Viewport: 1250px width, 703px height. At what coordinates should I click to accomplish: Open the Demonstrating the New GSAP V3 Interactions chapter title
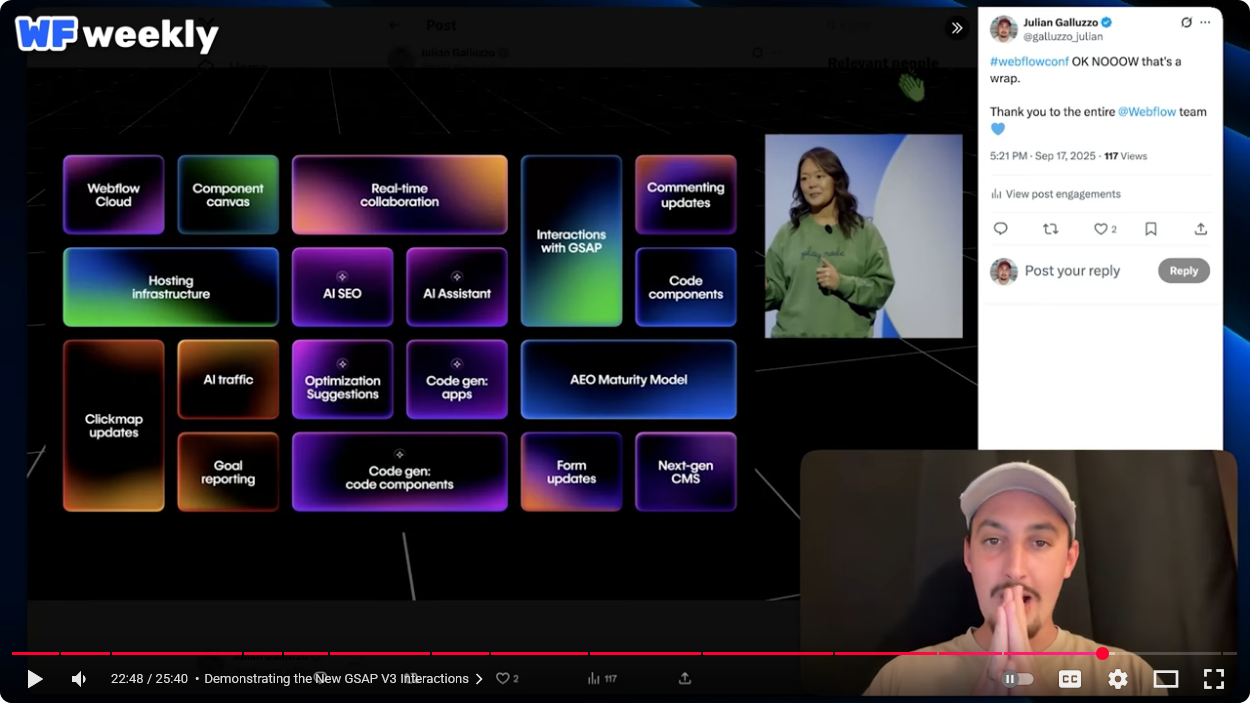coord(336,679)
